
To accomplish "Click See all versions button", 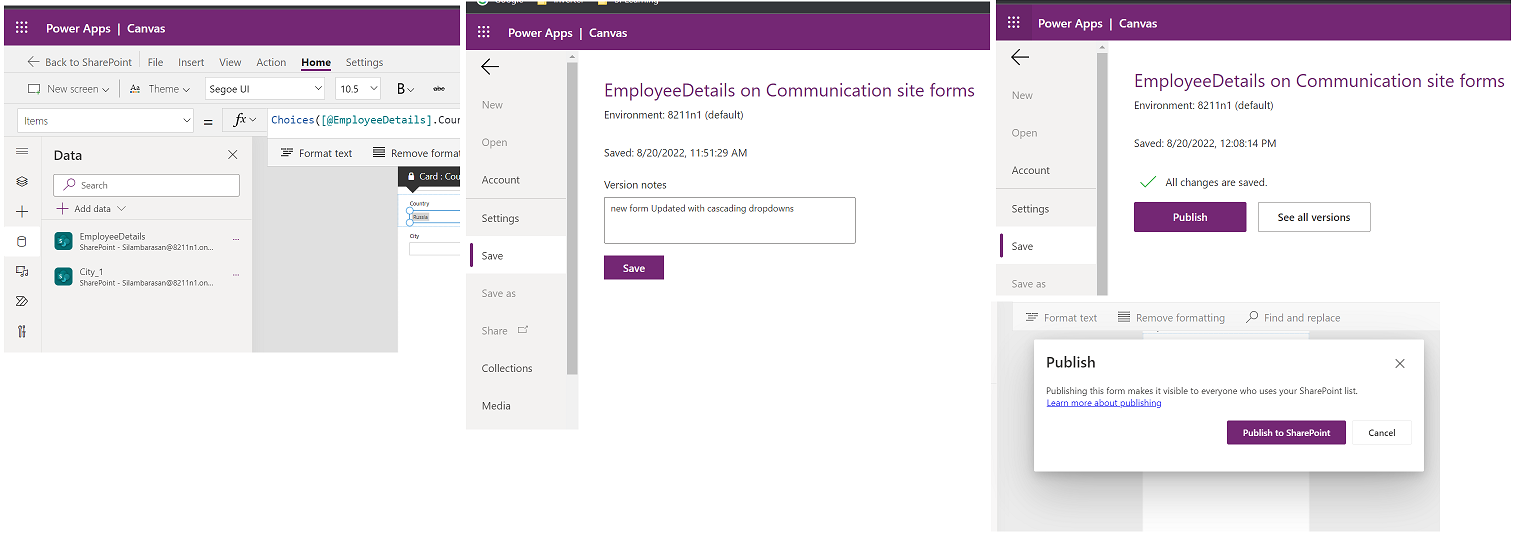I will point(1314,217).
